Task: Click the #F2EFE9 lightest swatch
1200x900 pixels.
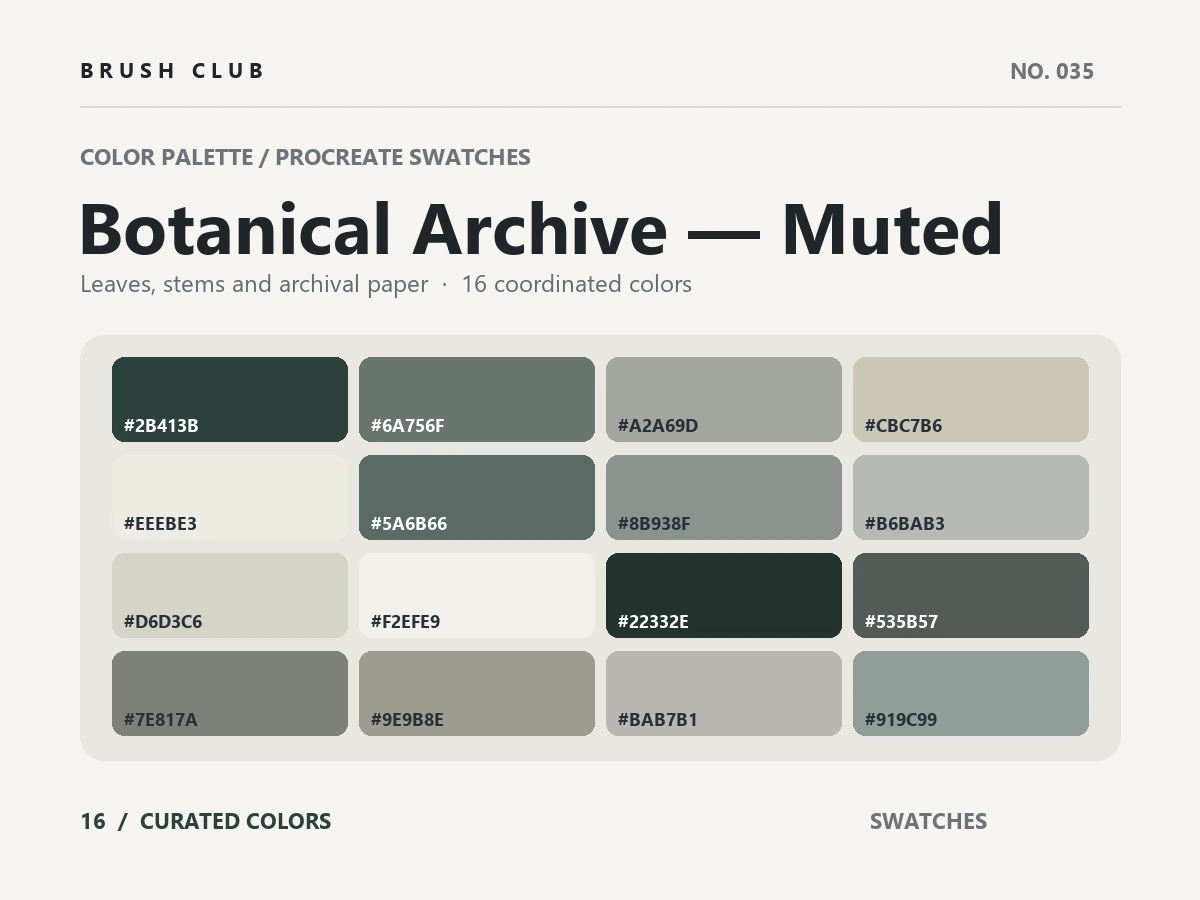Action: pos(477,595)
